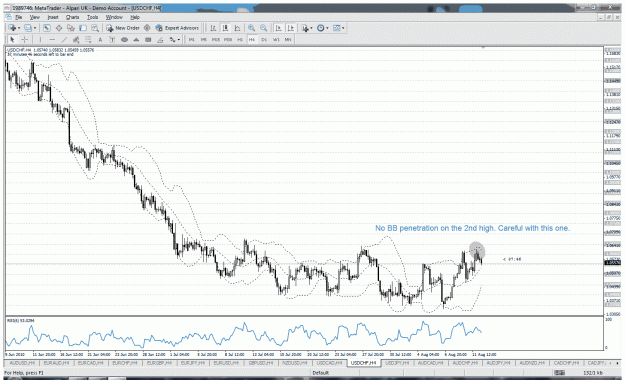
Task: Switch chart to Bar Chart mode
Action: [x=213, y=28]
